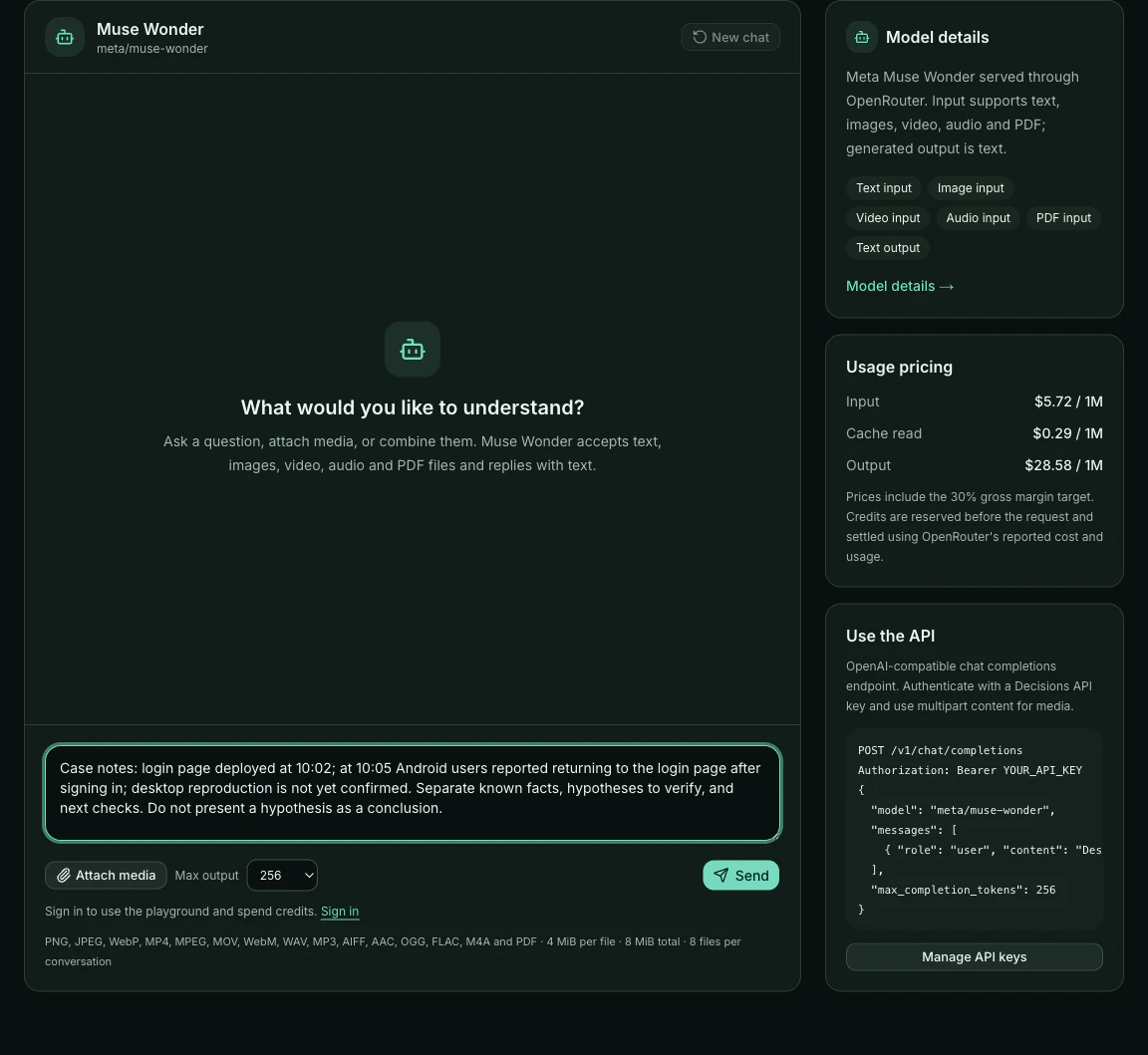The image size is (1148, 1055).
Task: Follow the Sign in link
Action: 340,912
